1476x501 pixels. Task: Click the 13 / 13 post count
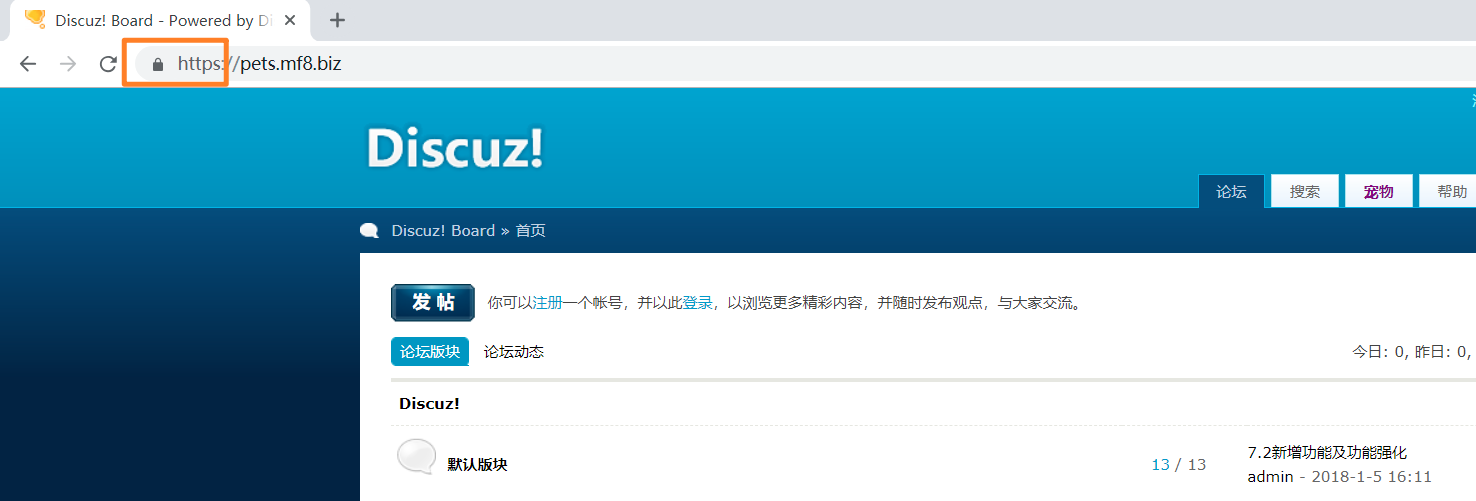click(x=1179, y=465)
